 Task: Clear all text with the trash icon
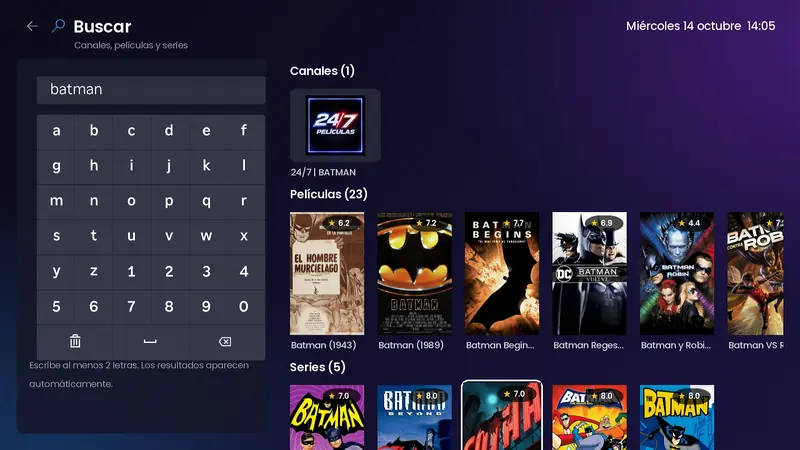75,341
